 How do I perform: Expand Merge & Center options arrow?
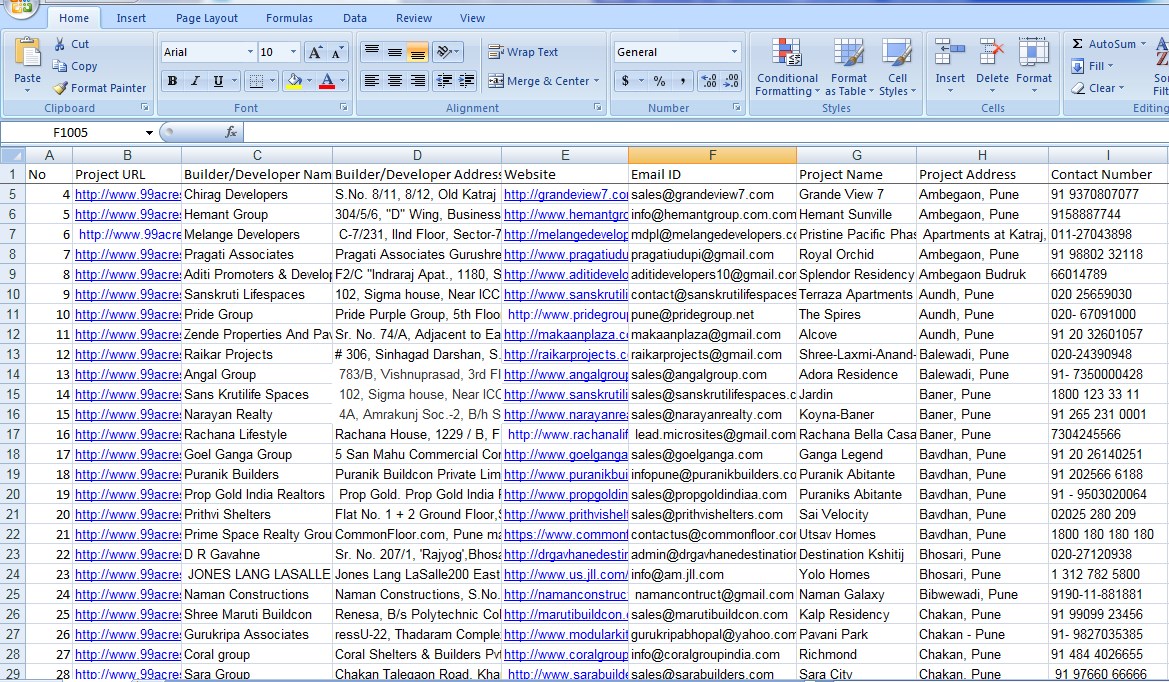[596, 80]
